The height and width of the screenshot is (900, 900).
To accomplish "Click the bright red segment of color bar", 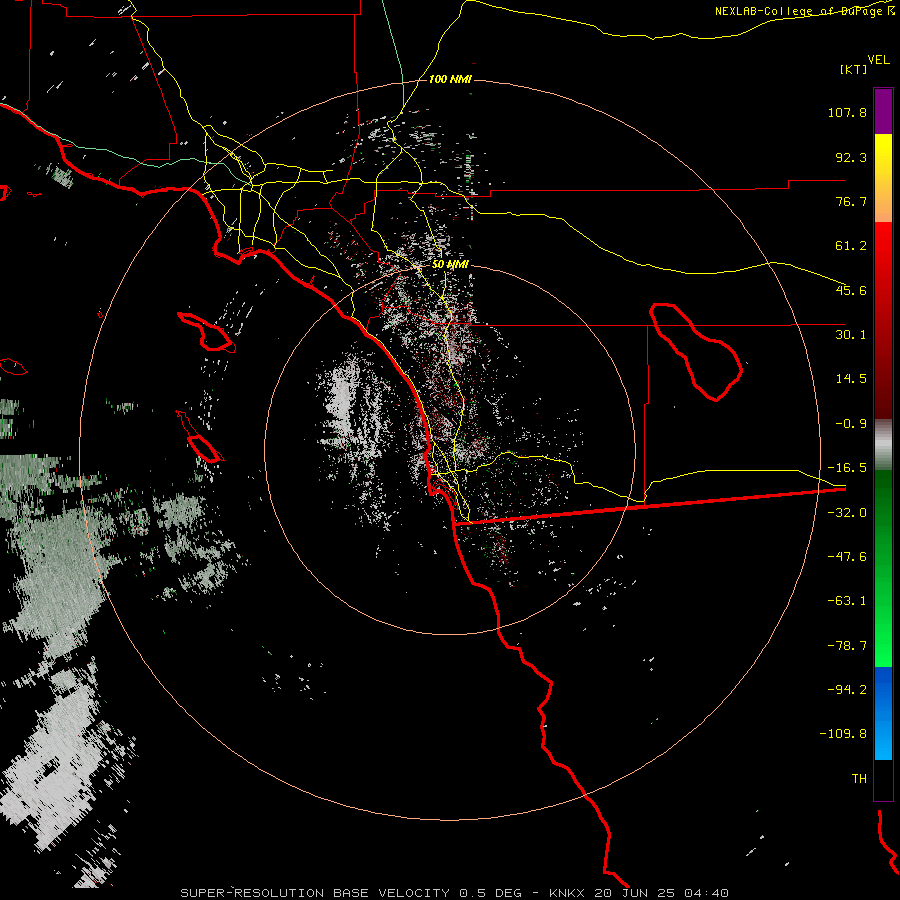I will (x=883, y=253).
